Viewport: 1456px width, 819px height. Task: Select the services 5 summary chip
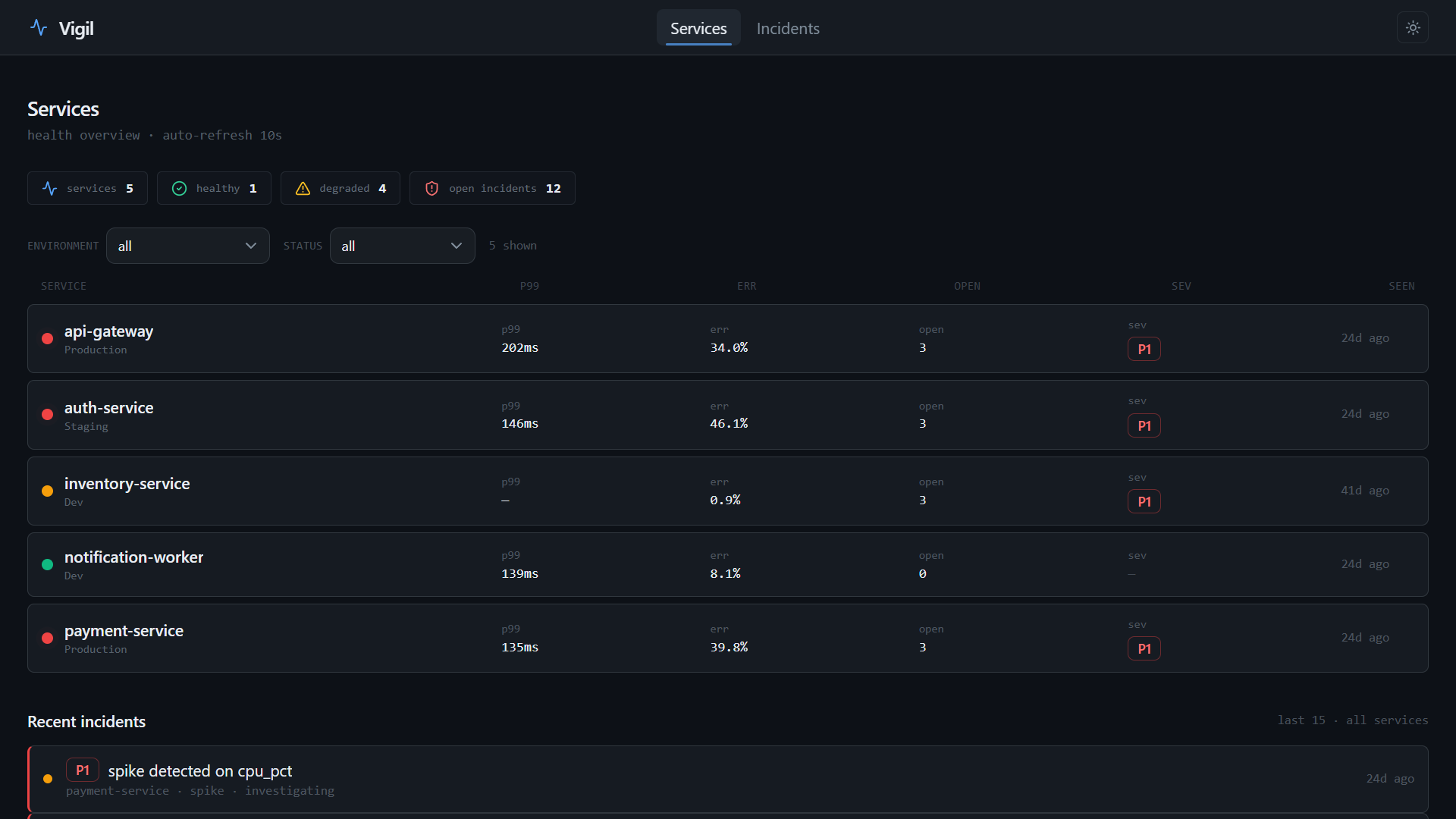[x=87, y=188]
